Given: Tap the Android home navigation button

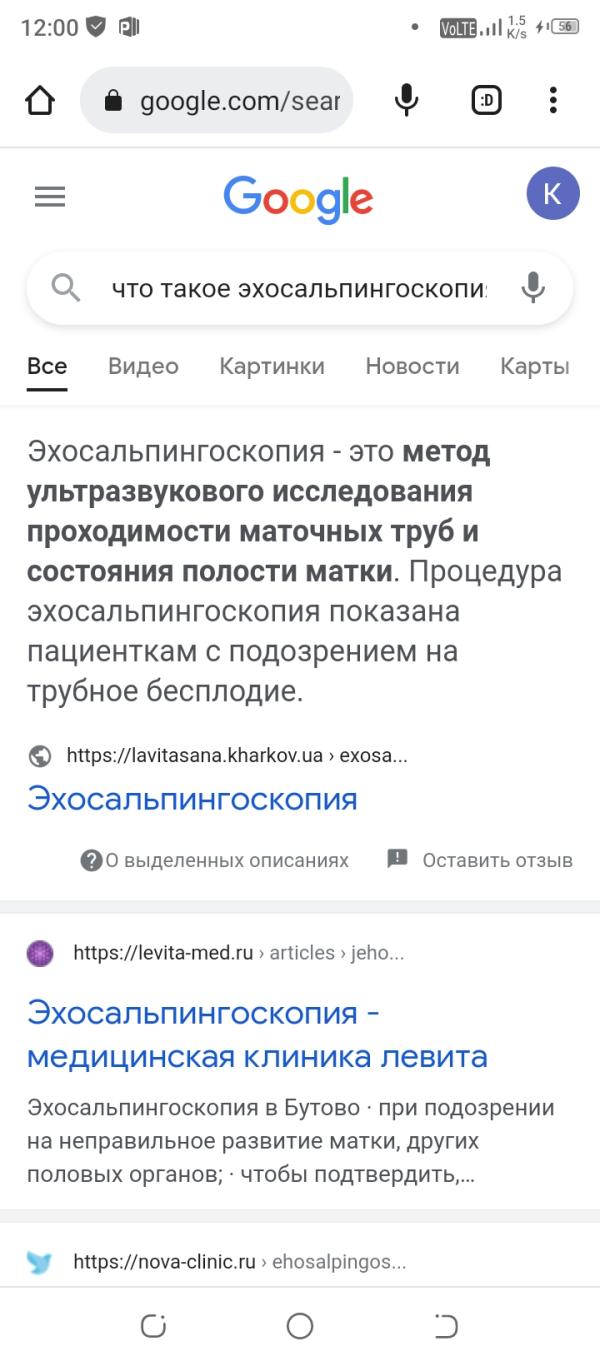Looking at the screenshot, I should [x=300, y=1326].
